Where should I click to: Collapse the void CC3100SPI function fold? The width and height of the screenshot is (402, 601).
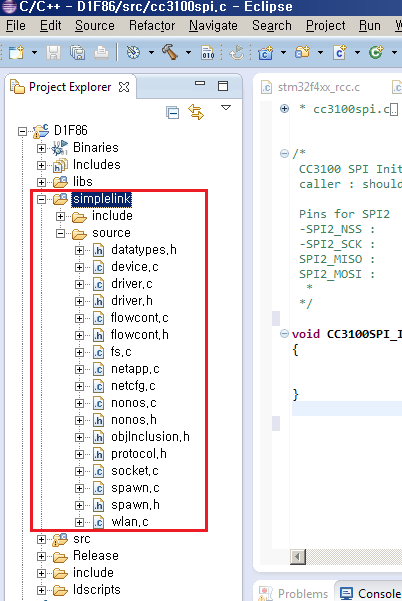(284, 333)
